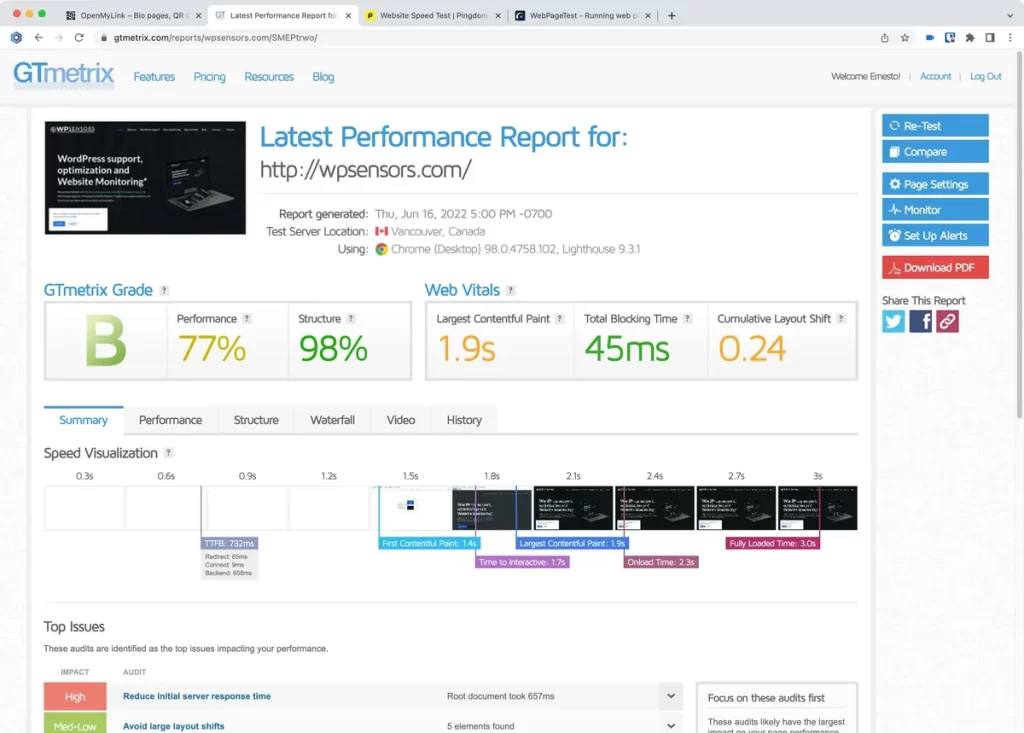Switch to the Pingdom Website Speed Test browser tab

(x=433, y=16)
